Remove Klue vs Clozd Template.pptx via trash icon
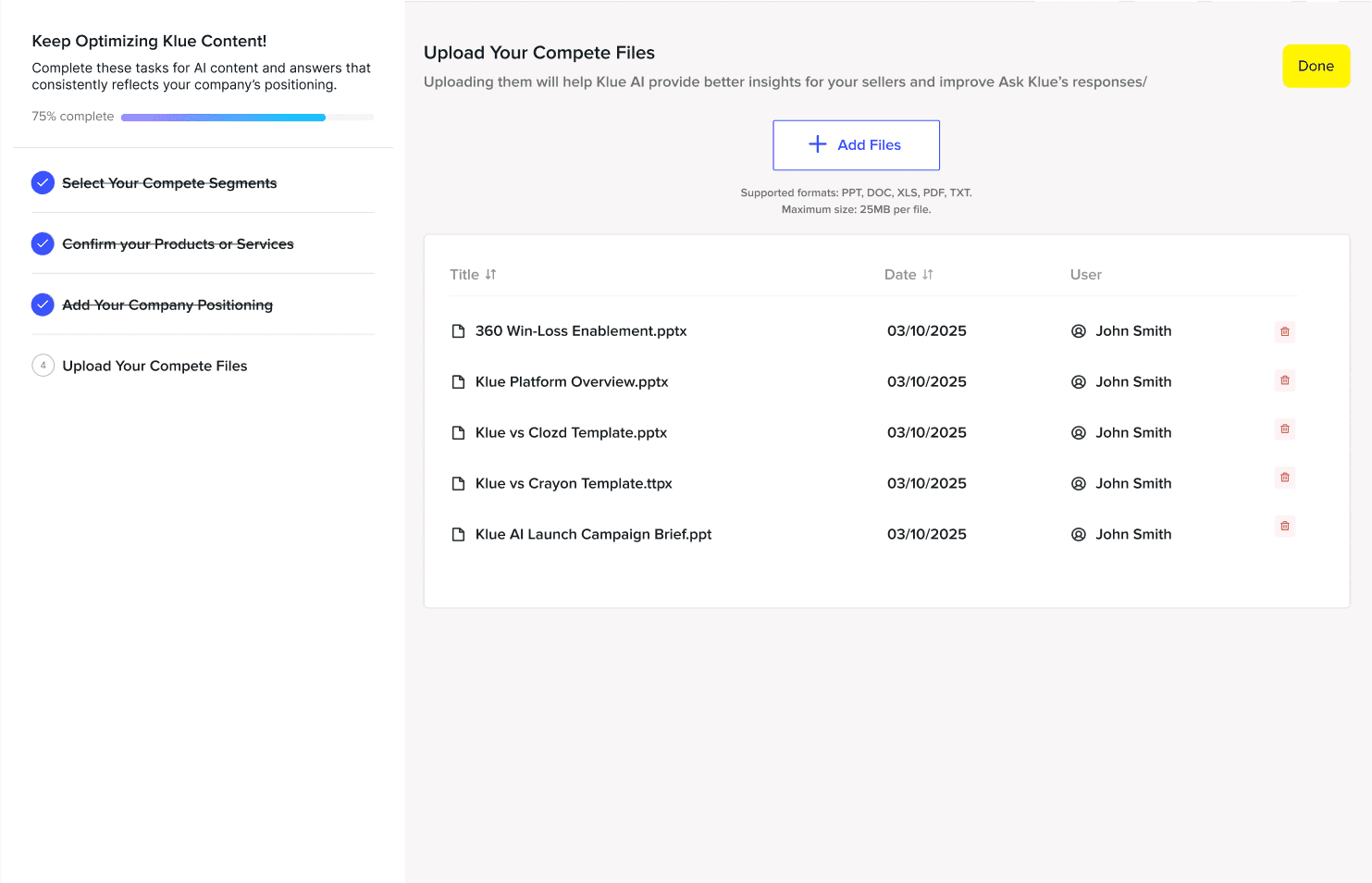 click(1284, 429)
